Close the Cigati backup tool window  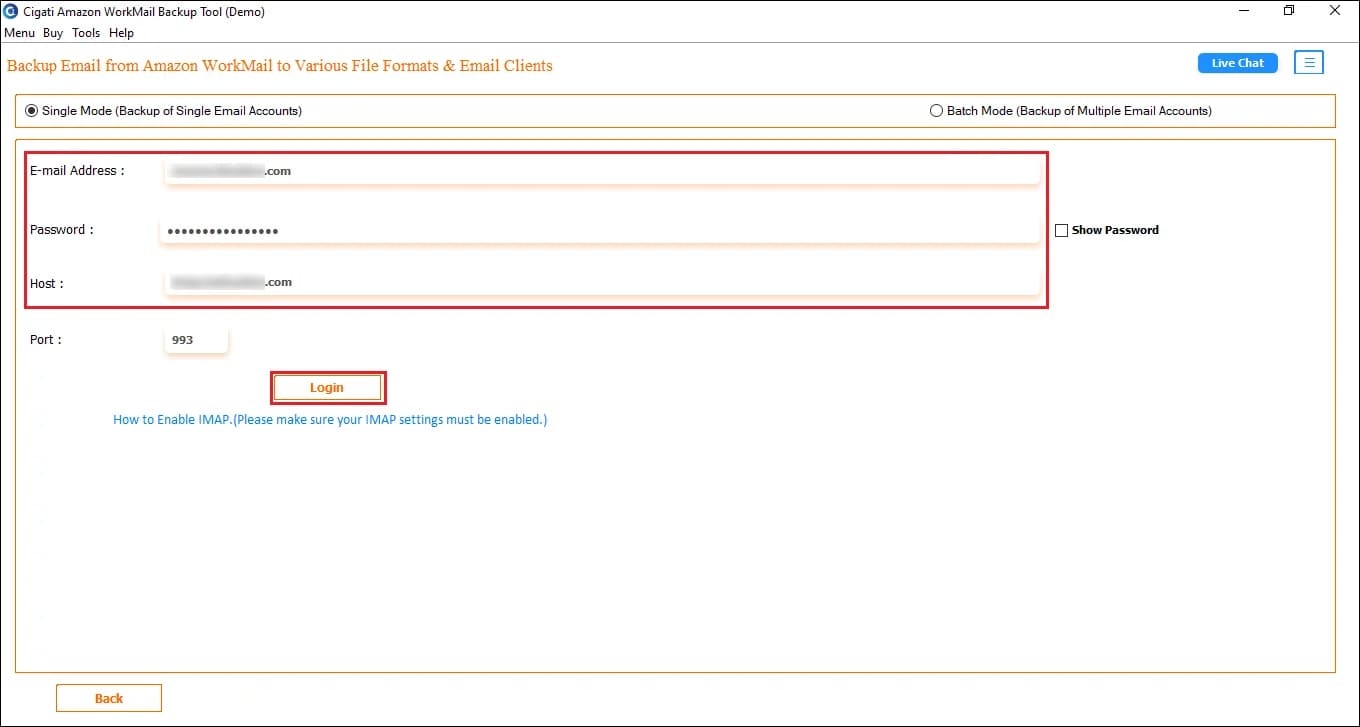coord(1337,11)
